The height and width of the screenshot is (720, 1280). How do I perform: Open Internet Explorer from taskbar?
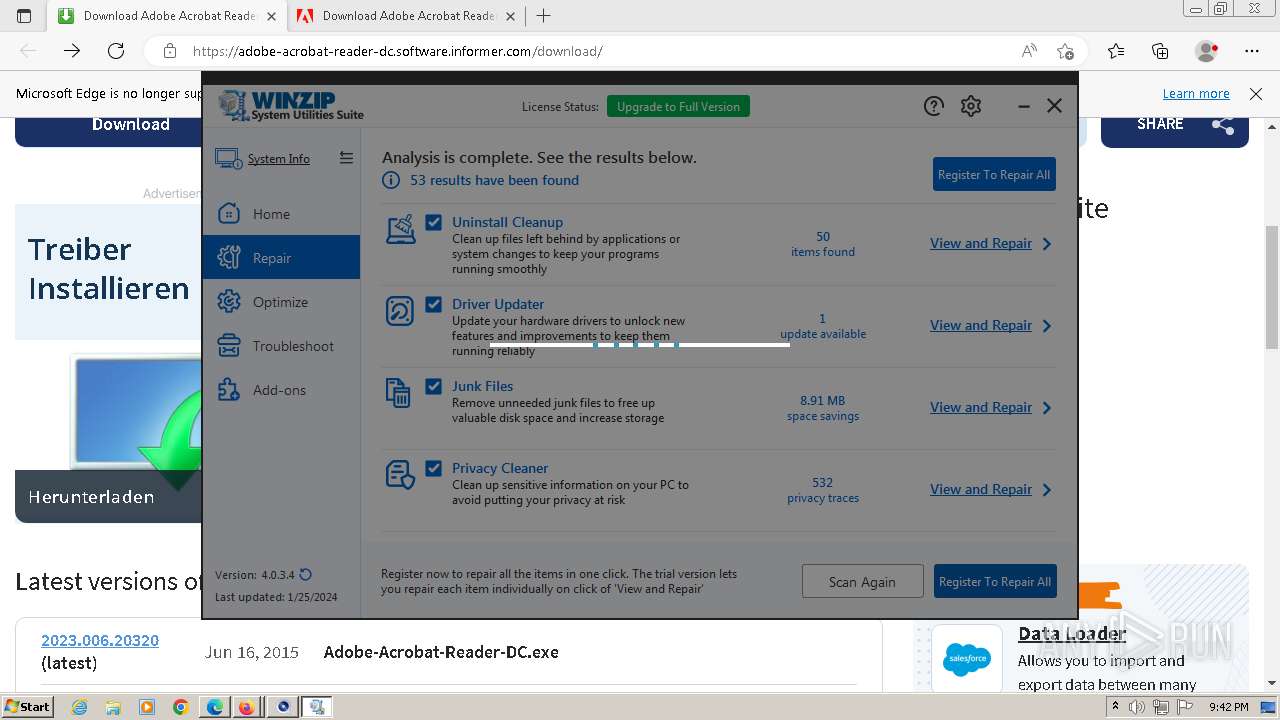80,707
